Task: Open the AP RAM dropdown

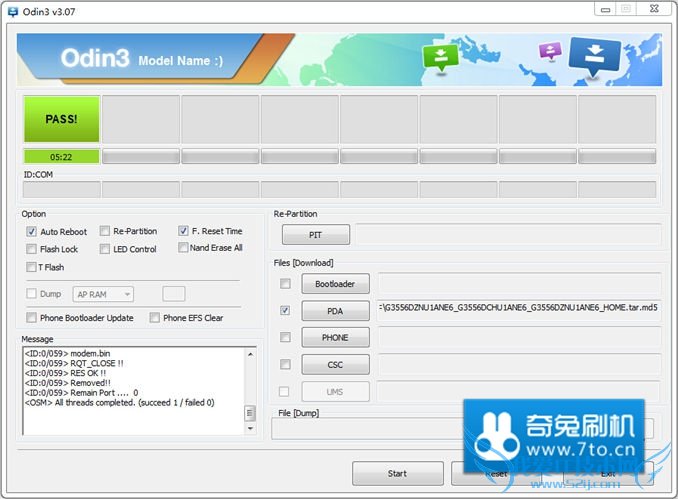Action: click(103, 294)
